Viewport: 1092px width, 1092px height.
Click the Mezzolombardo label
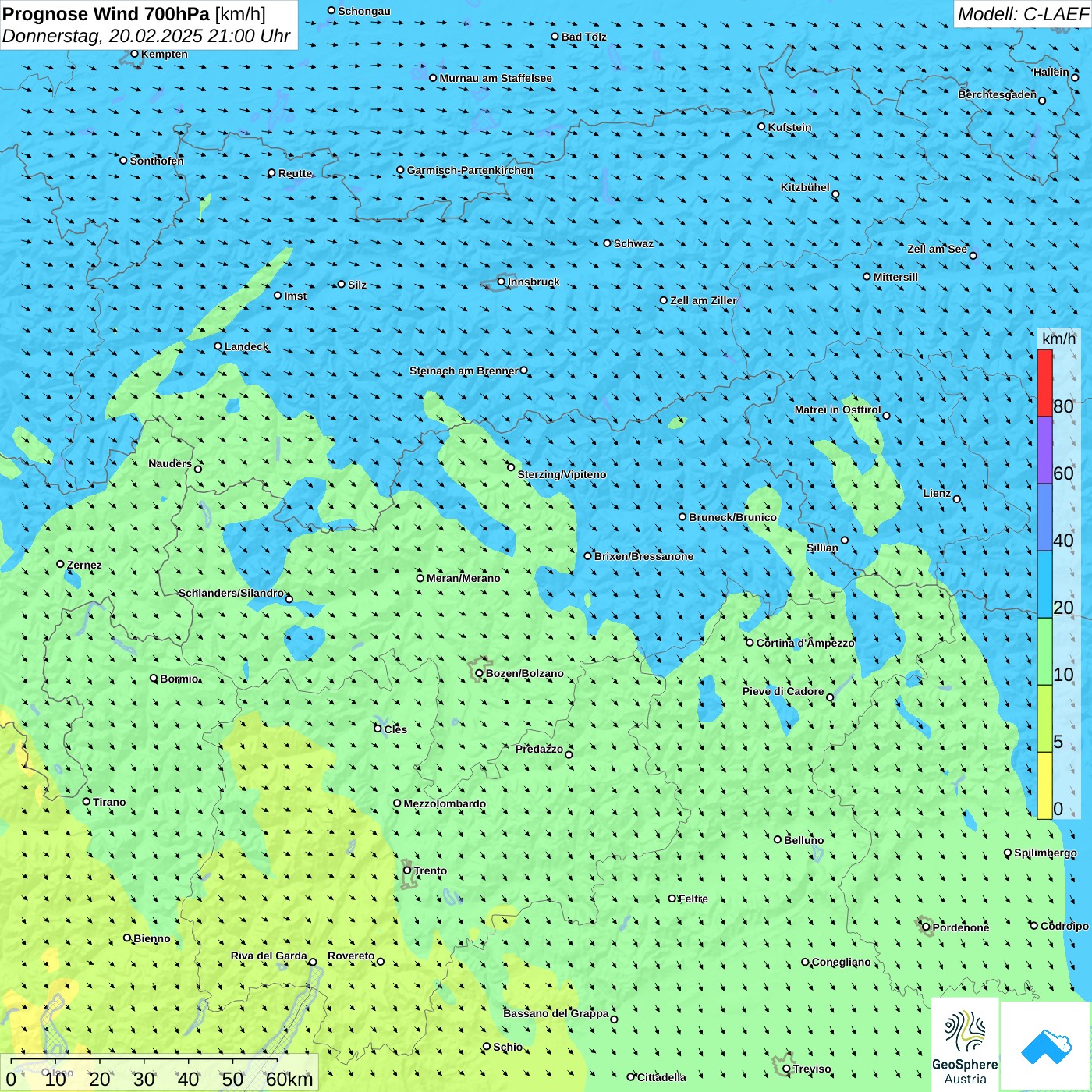tap(445, 803)
